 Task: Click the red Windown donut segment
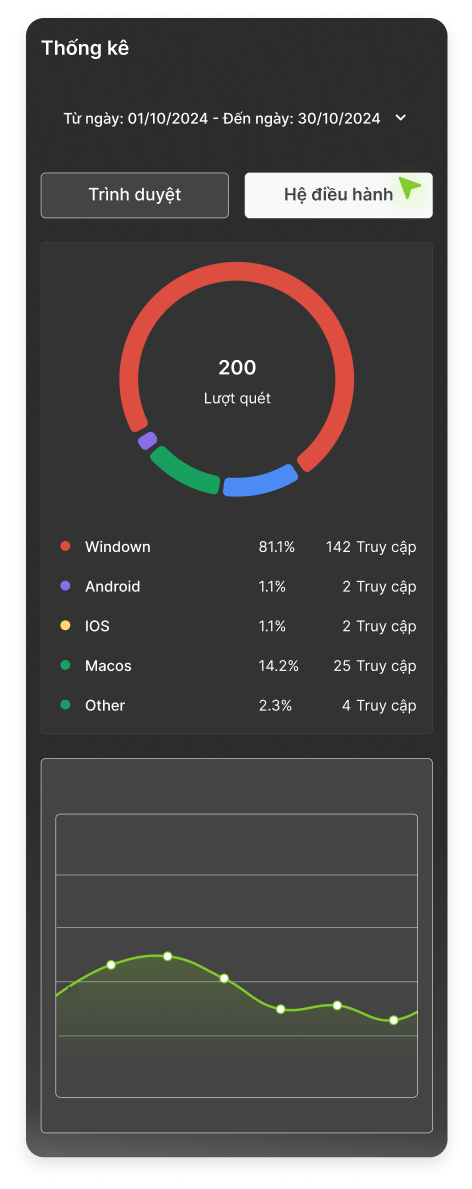tap(237, 273)
